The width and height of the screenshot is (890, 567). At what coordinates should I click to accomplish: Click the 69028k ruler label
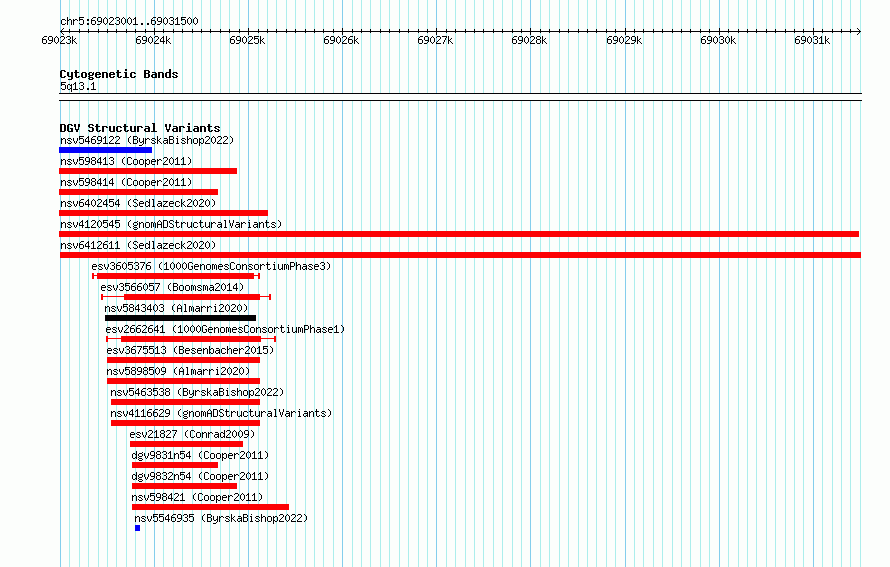529,40
